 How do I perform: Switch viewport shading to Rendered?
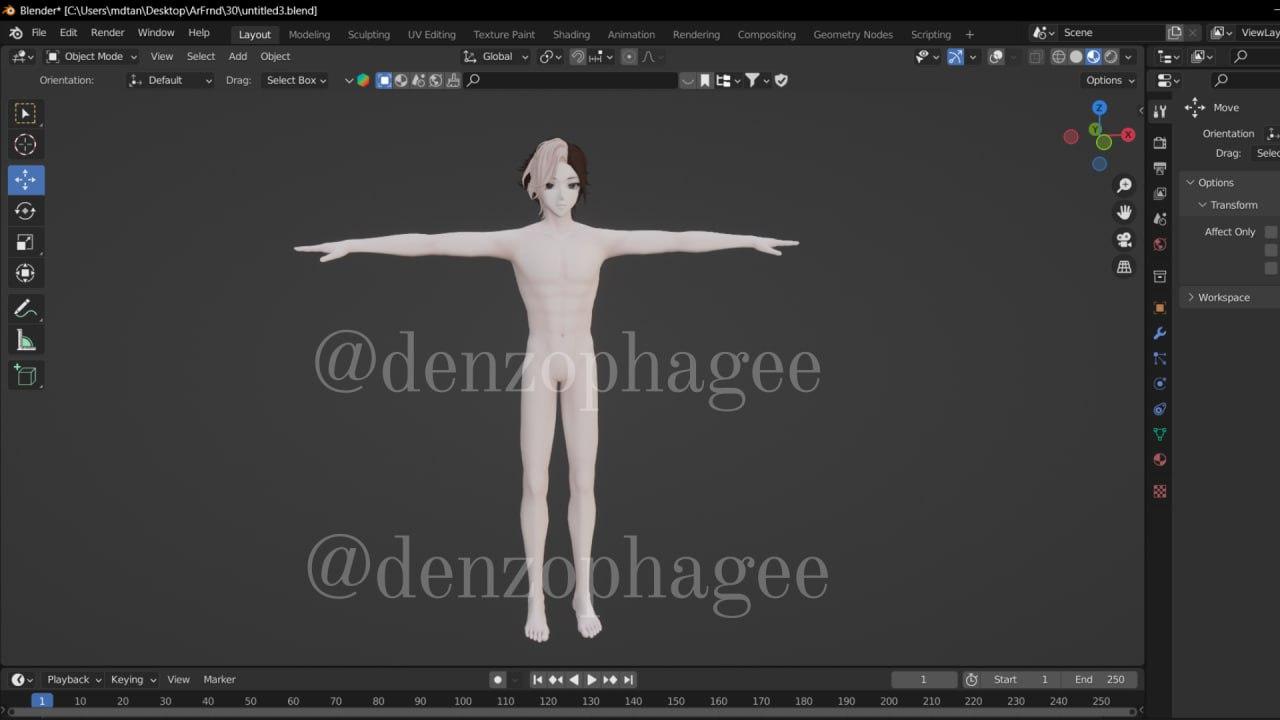point(1111,57)
